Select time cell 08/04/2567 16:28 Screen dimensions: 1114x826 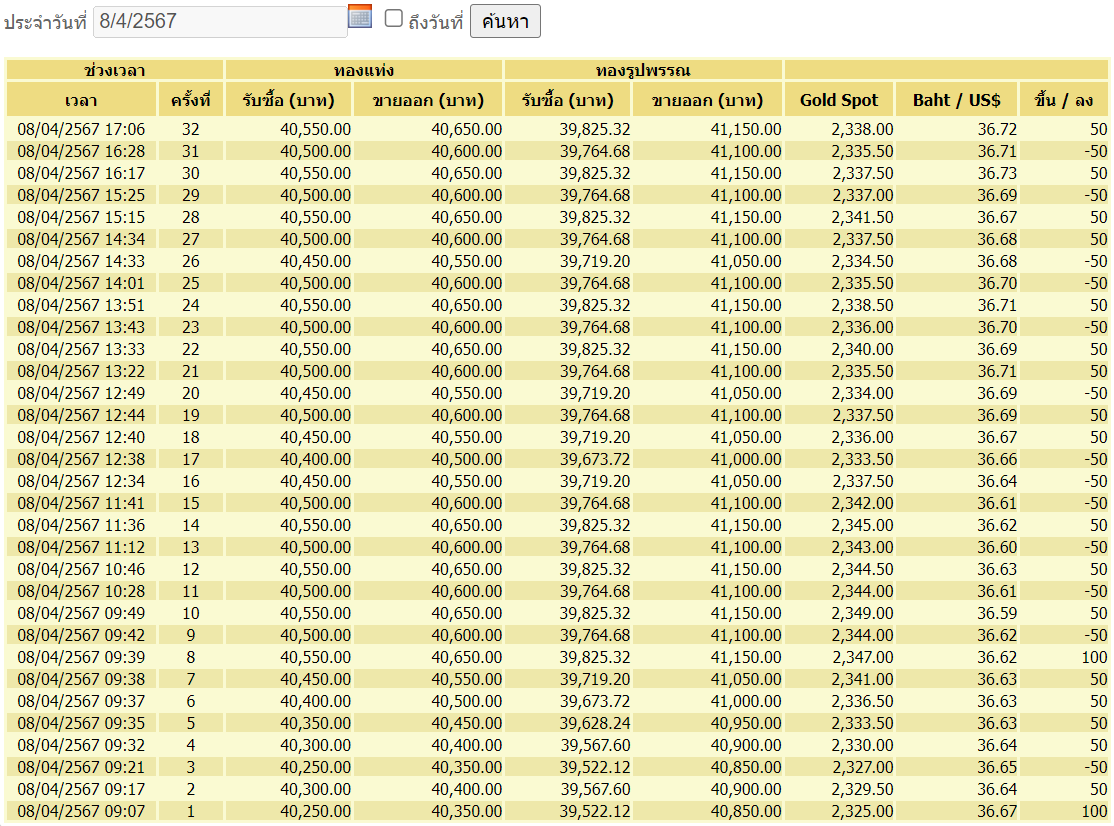click(x=81, y=151)
